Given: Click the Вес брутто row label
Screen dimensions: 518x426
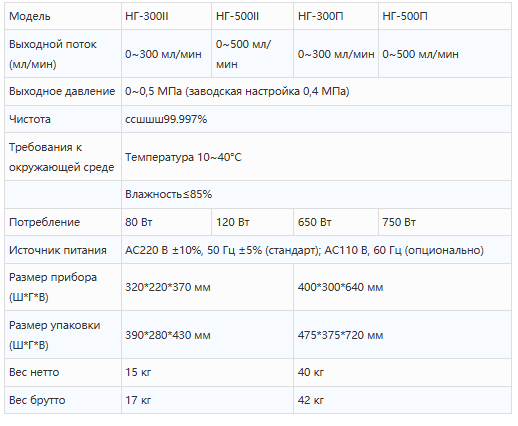Looking at the screenshot, I should [x=63, y=400].
